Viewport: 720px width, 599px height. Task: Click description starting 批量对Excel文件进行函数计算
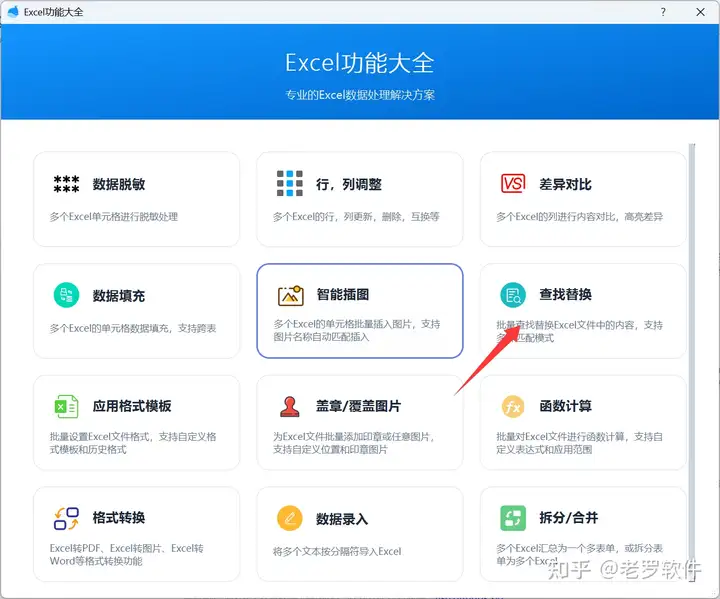click(579, 443)
